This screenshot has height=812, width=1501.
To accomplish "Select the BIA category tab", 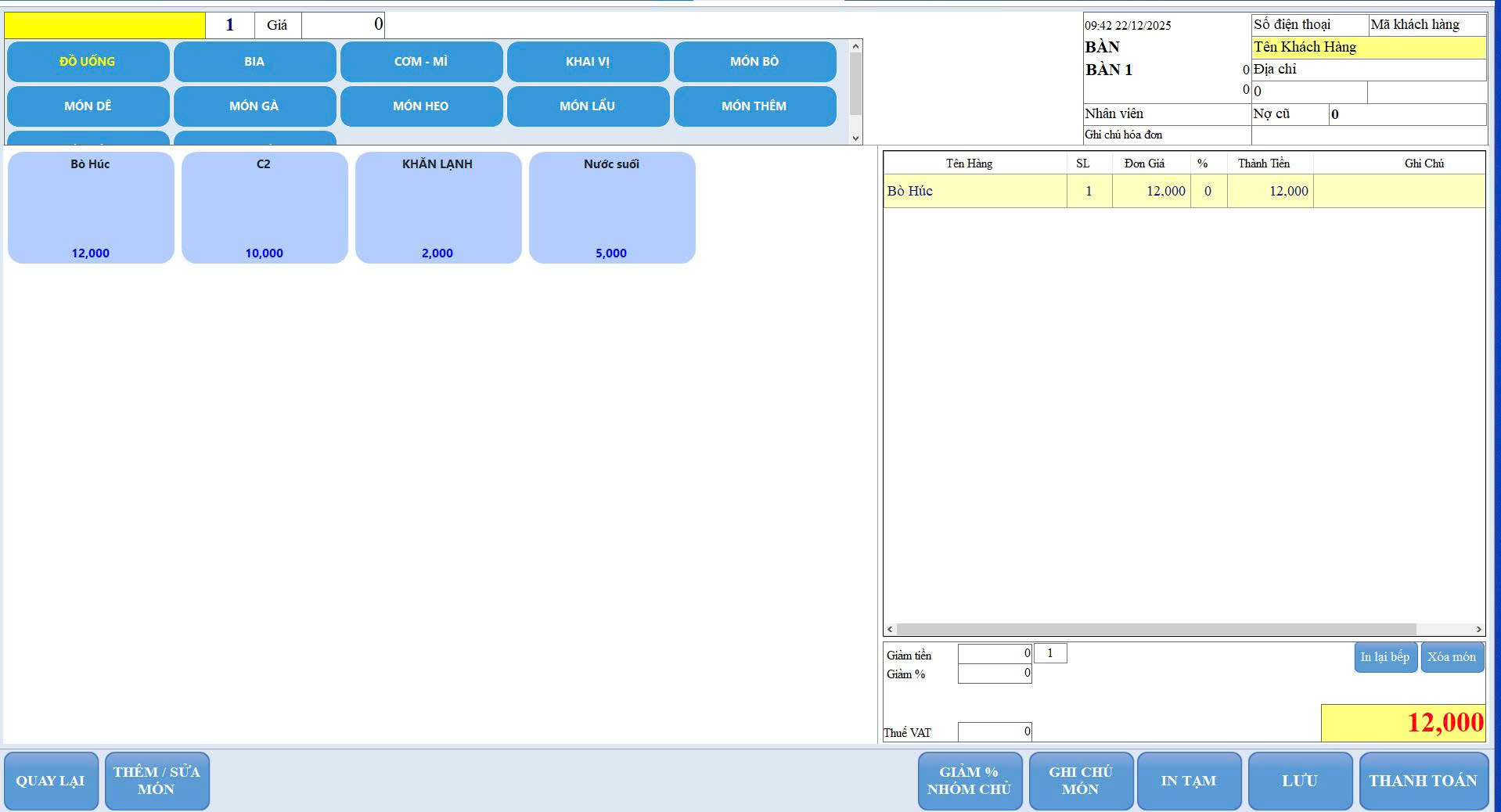I will pos(254,62).
